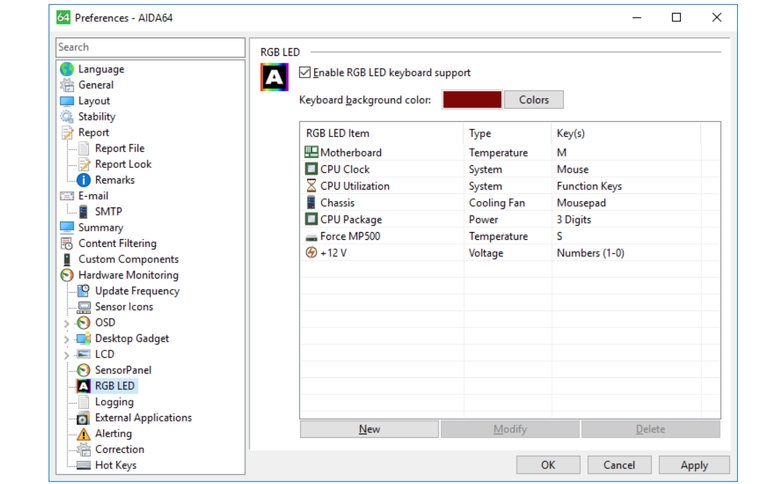Image resolution: width=770 pixels, height=484 pixels.
Task: Click the Content Filtering icon
Action: tap(67, 243)
